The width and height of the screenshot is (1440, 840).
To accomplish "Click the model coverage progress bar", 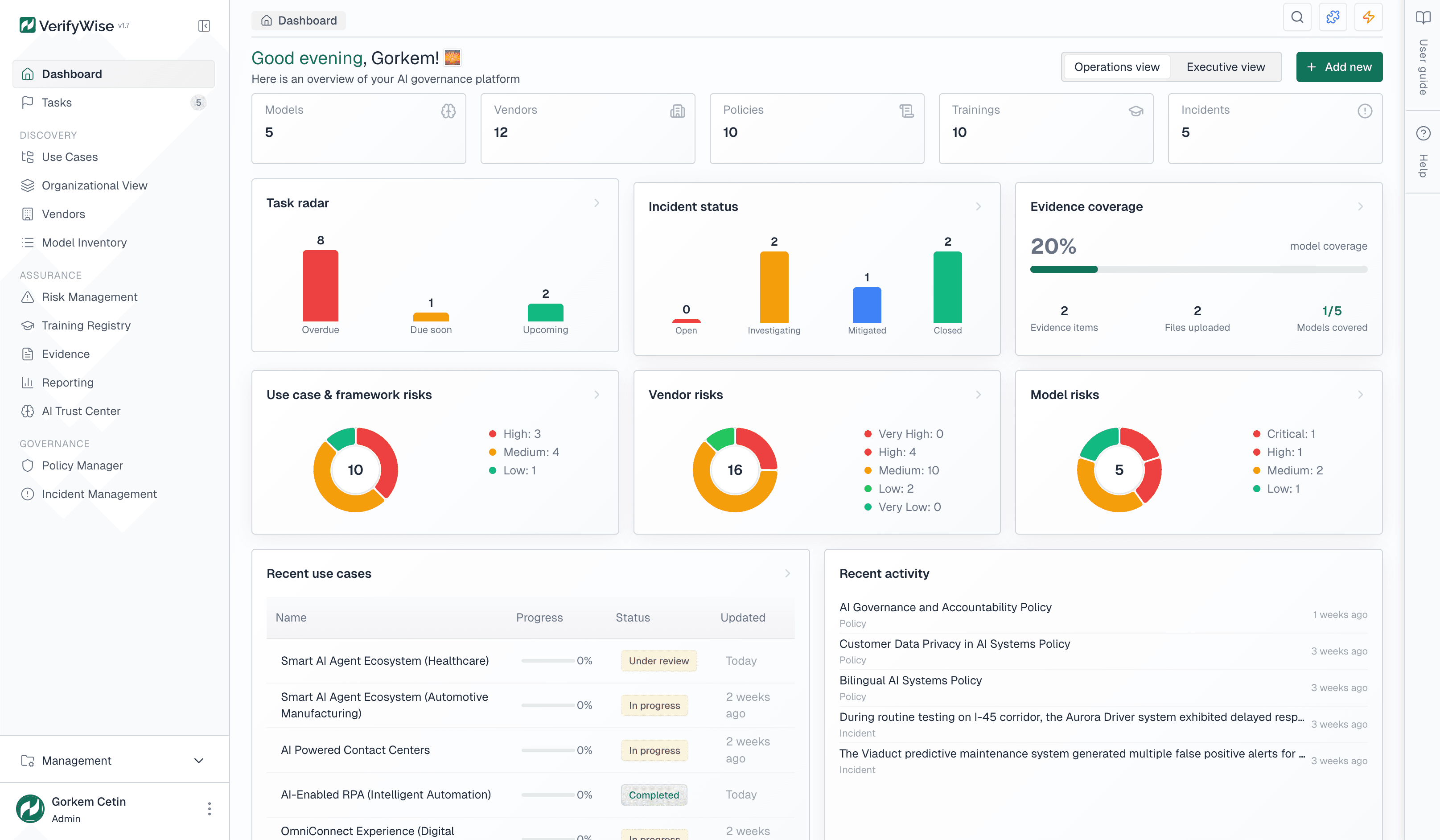I will coord(1198,269).
